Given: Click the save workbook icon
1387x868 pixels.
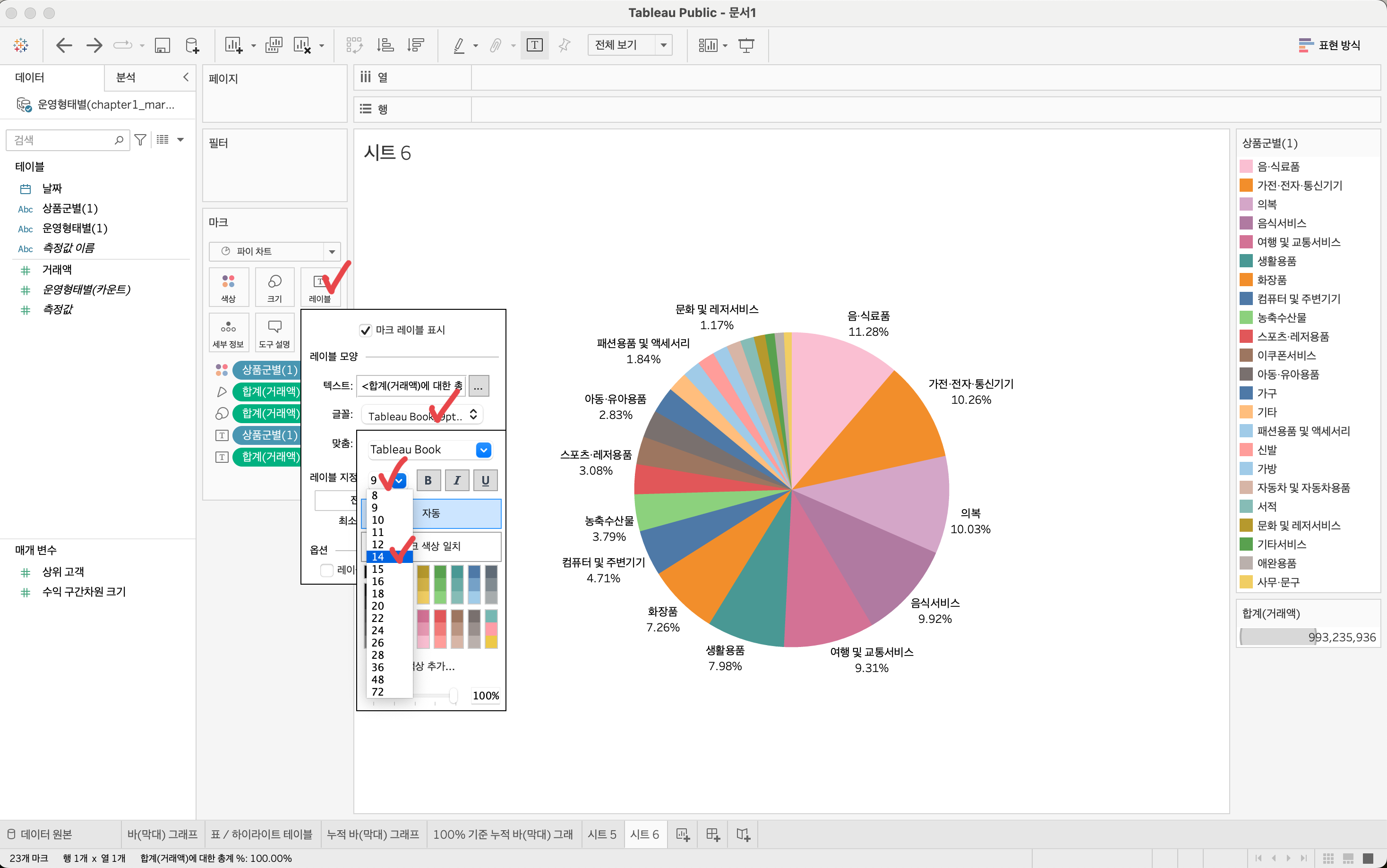Looking at the screenshot, I should tap(163, 45).
